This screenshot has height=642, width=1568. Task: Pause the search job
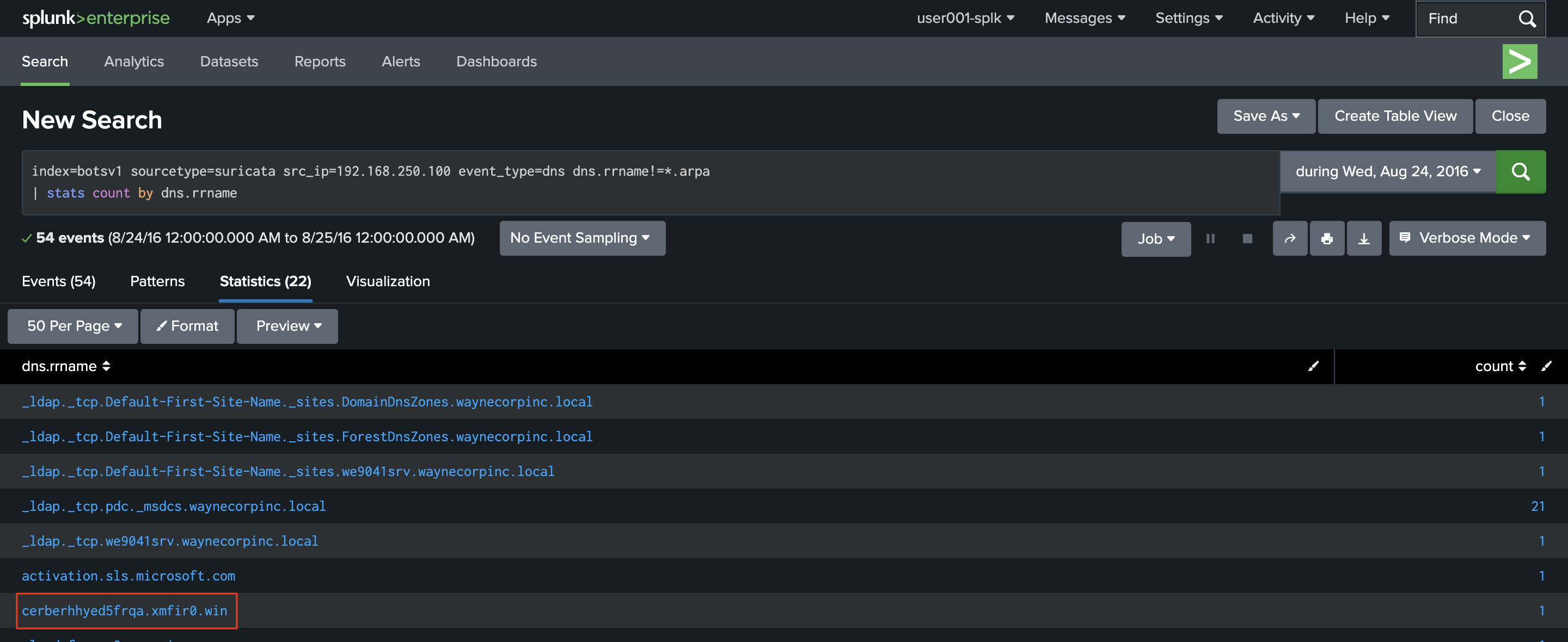point(1210,238)
